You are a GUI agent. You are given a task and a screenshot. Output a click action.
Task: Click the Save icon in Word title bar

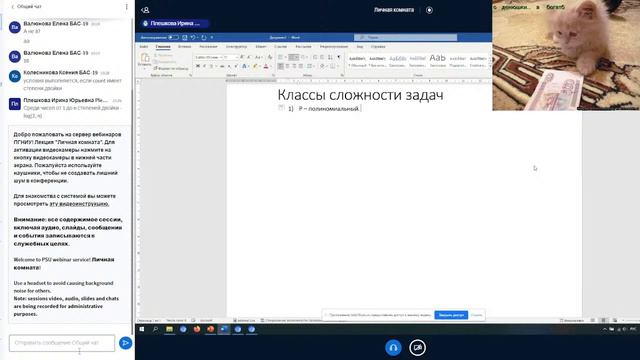click(x=184, y=38)
